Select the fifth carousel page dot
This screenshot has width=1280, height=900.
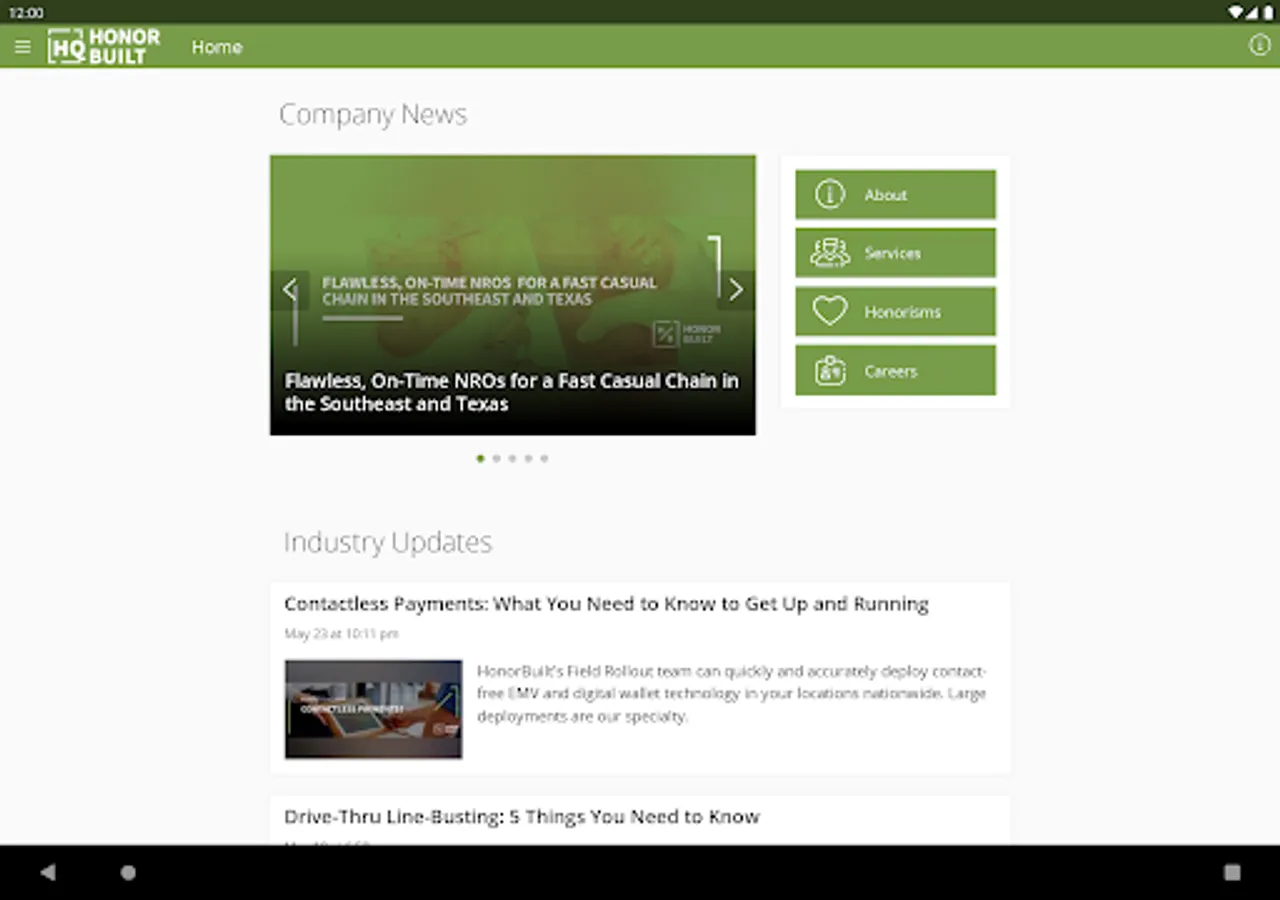pos(544,458)
